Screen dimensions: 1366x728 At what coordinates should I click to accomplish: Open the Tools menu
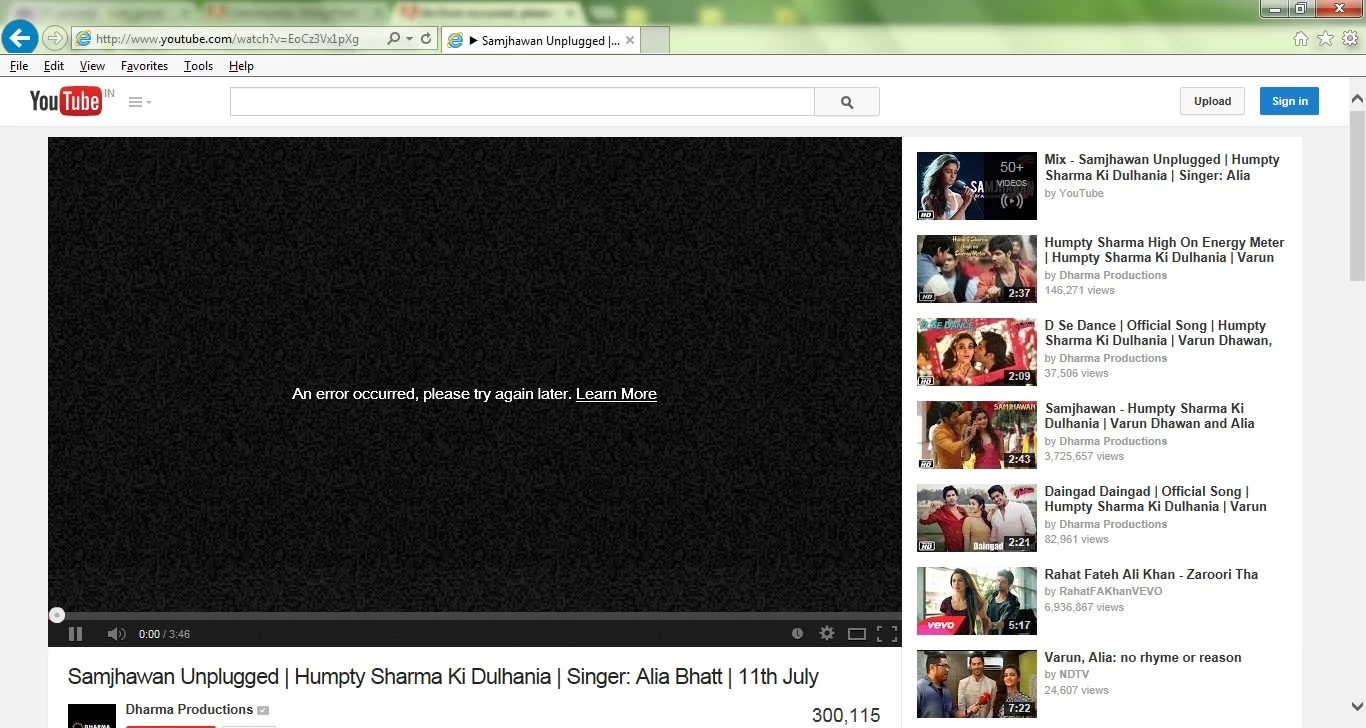[x=198, y=66]
